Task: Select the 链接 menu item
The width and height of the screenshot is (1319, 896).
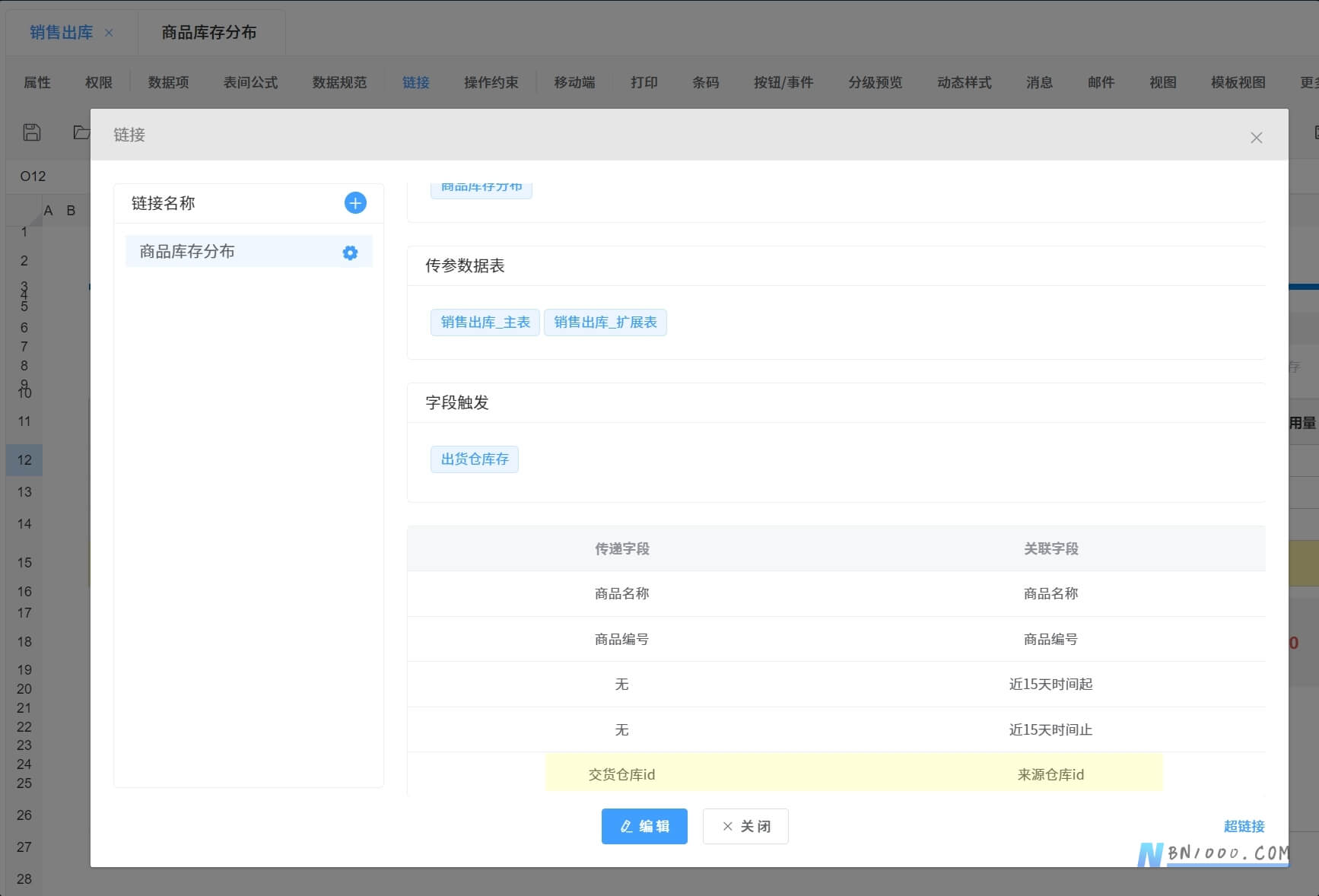Action: (416, 82)
